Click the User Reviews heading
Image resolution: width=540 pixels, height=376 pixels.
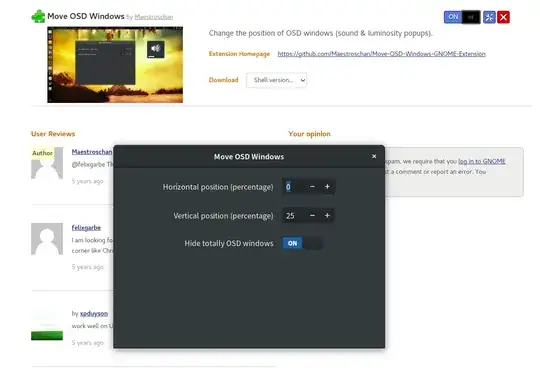coord(53,134)
